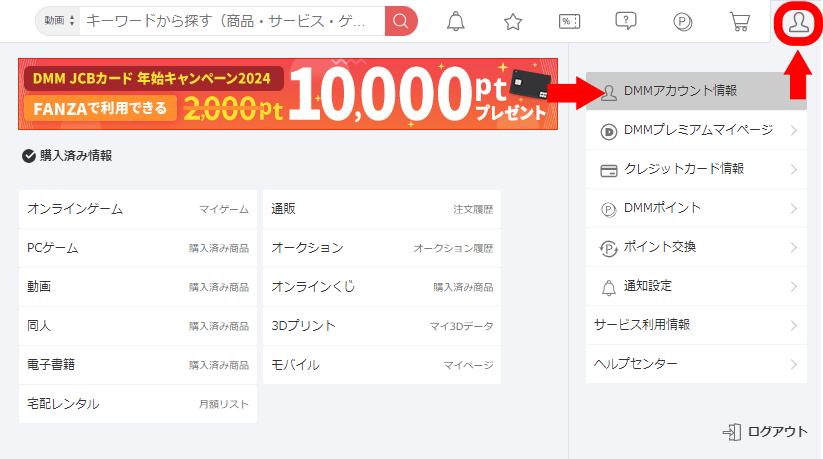Open help question bubble icon
This screenshot has height=459, width=823.
pos(626,21)
